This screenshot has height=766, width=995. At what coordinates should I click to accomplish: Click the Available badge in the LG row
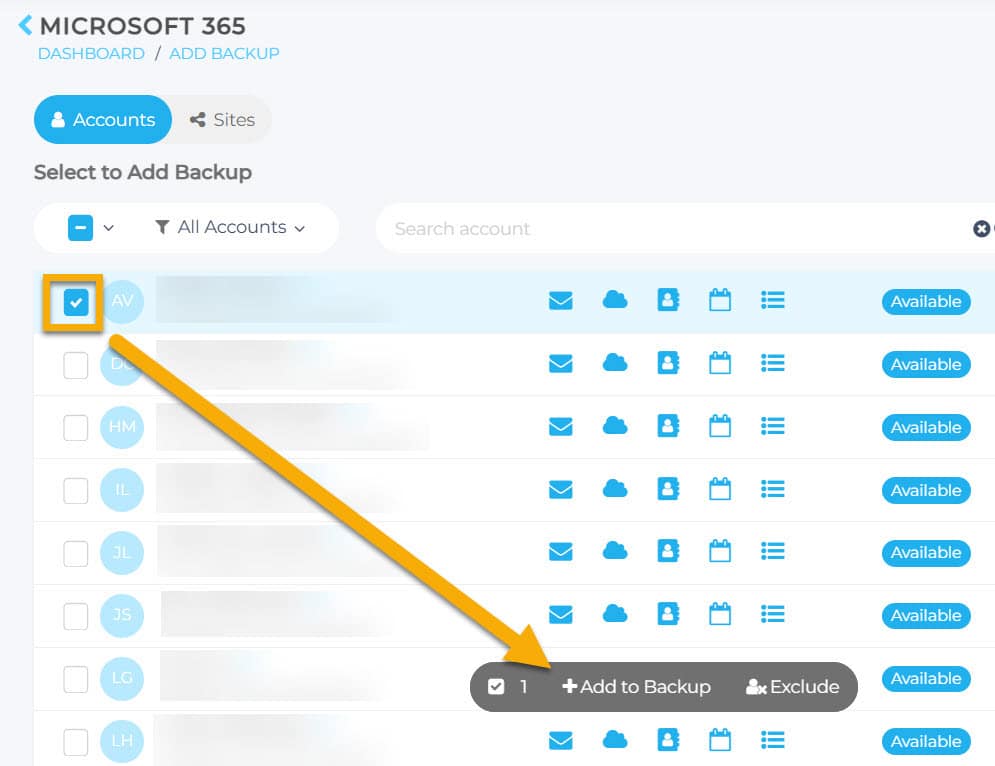click(x=926, y=678)
